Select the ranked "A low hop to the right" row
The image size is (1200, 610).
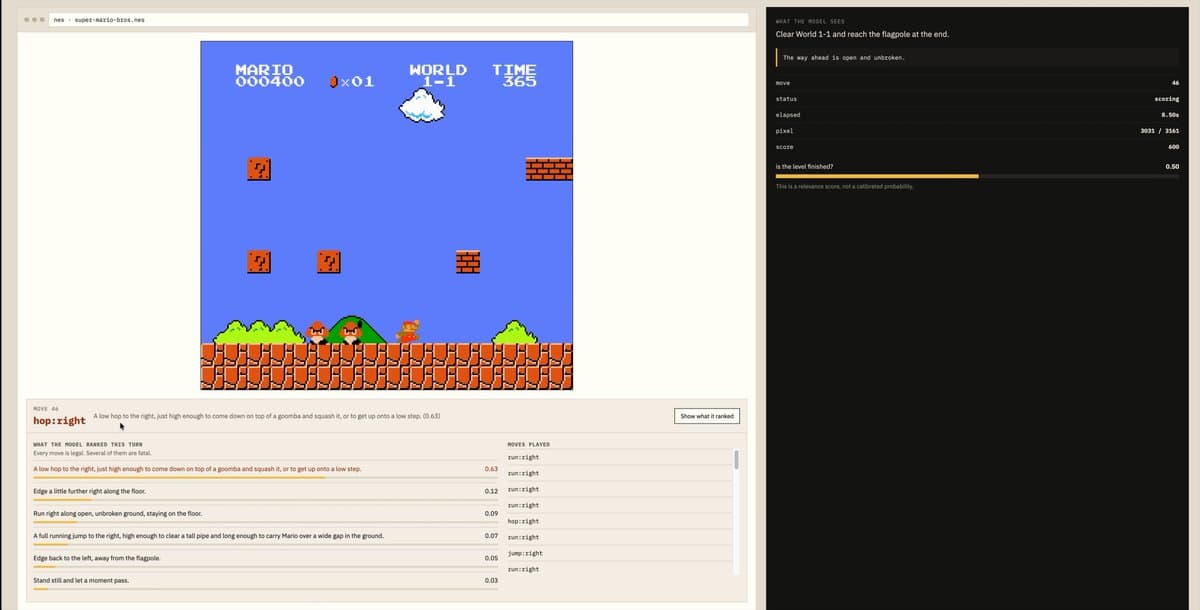pos(267,470)
